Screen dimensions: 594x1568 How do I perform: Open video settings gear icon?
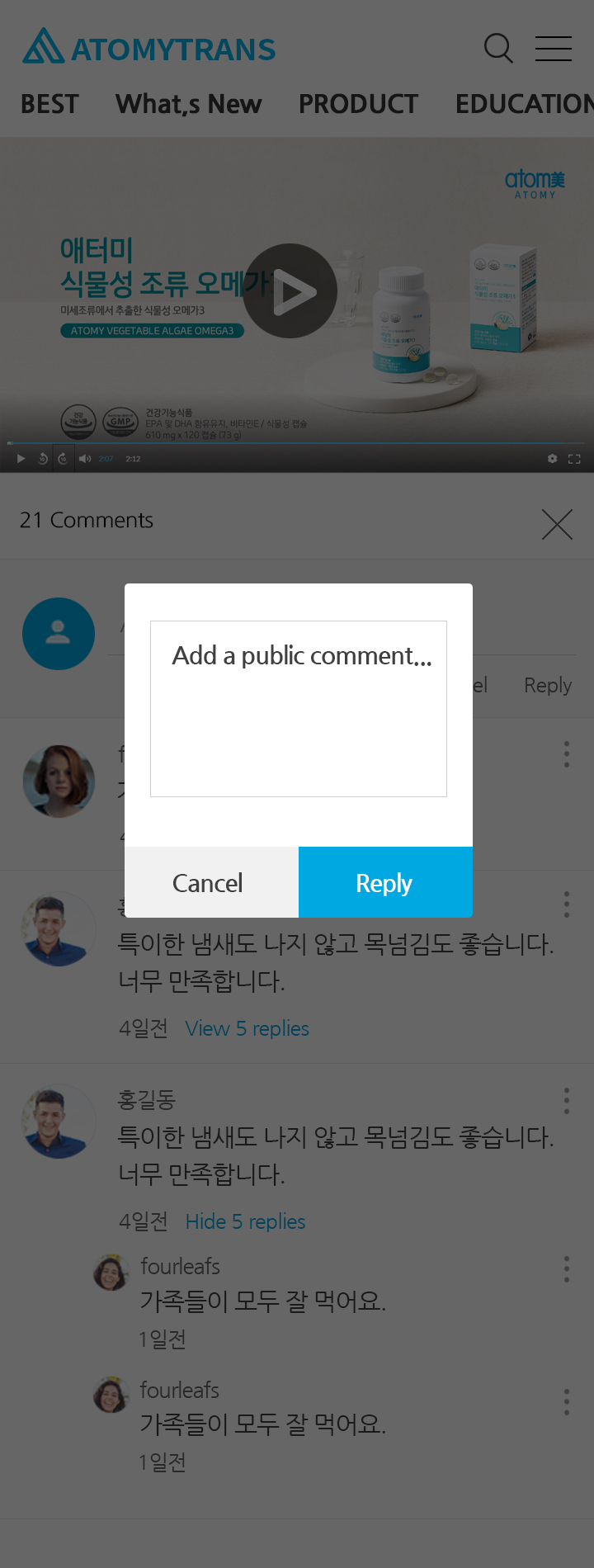coord(552,459)
